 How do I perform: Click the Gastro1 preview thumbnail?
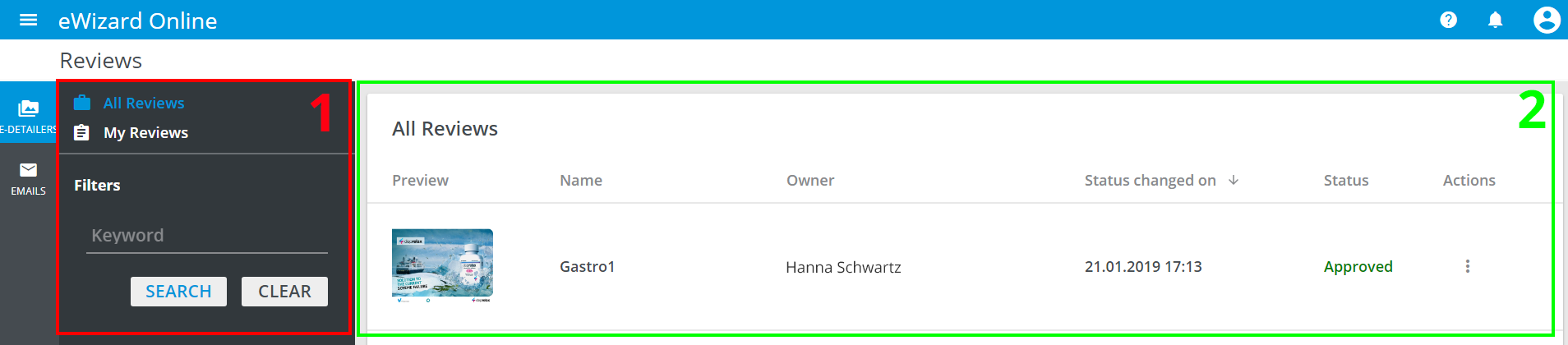442,264
